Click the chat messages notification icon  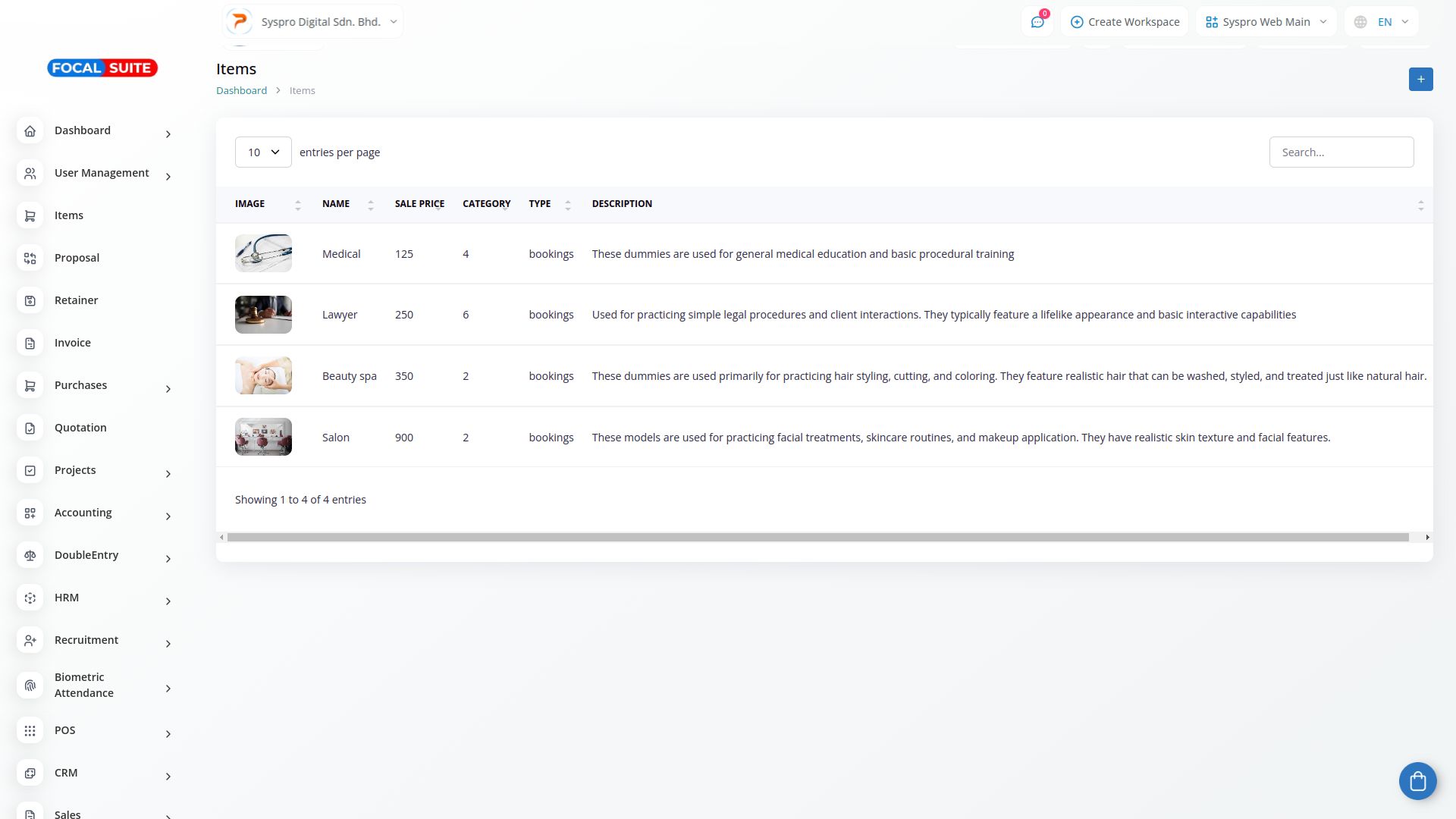(x=1037, y=22)
